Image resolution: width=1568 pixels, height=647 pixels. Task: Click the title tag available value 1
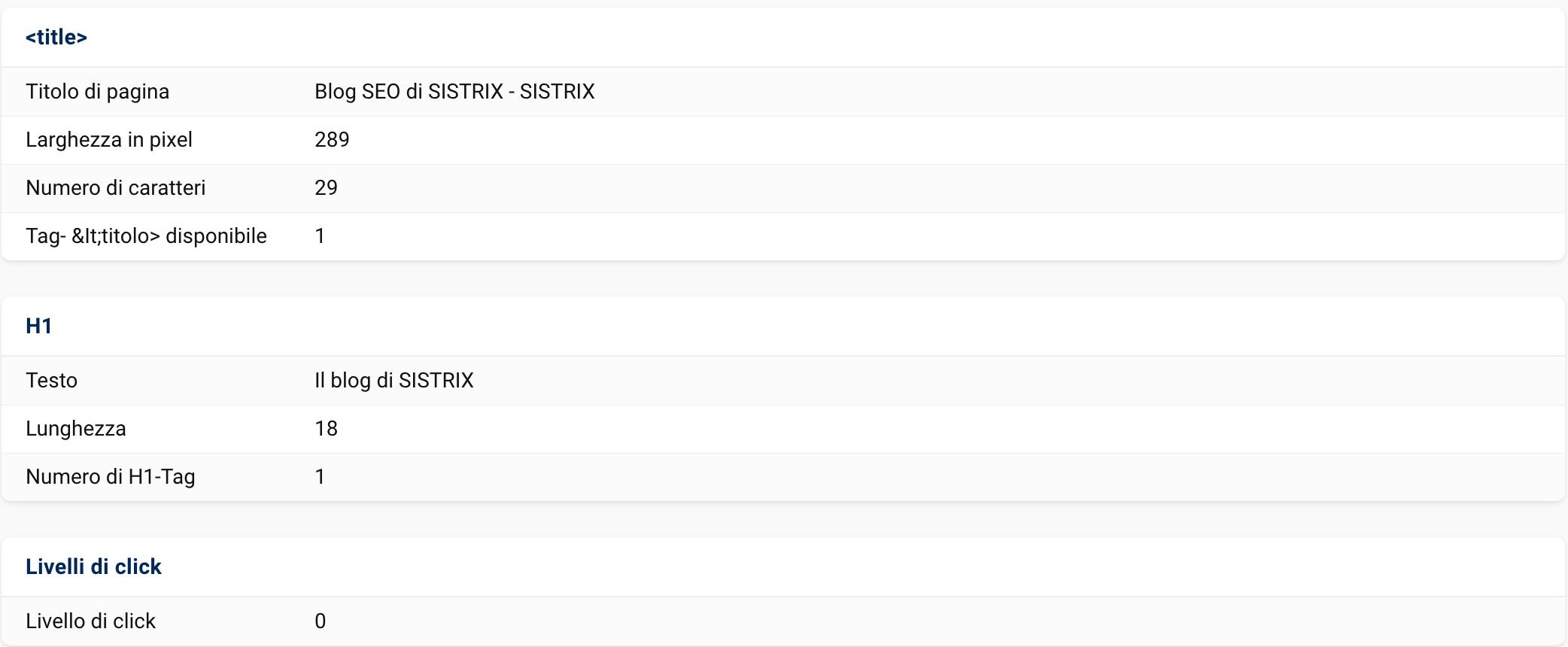(x=320, y=235)
